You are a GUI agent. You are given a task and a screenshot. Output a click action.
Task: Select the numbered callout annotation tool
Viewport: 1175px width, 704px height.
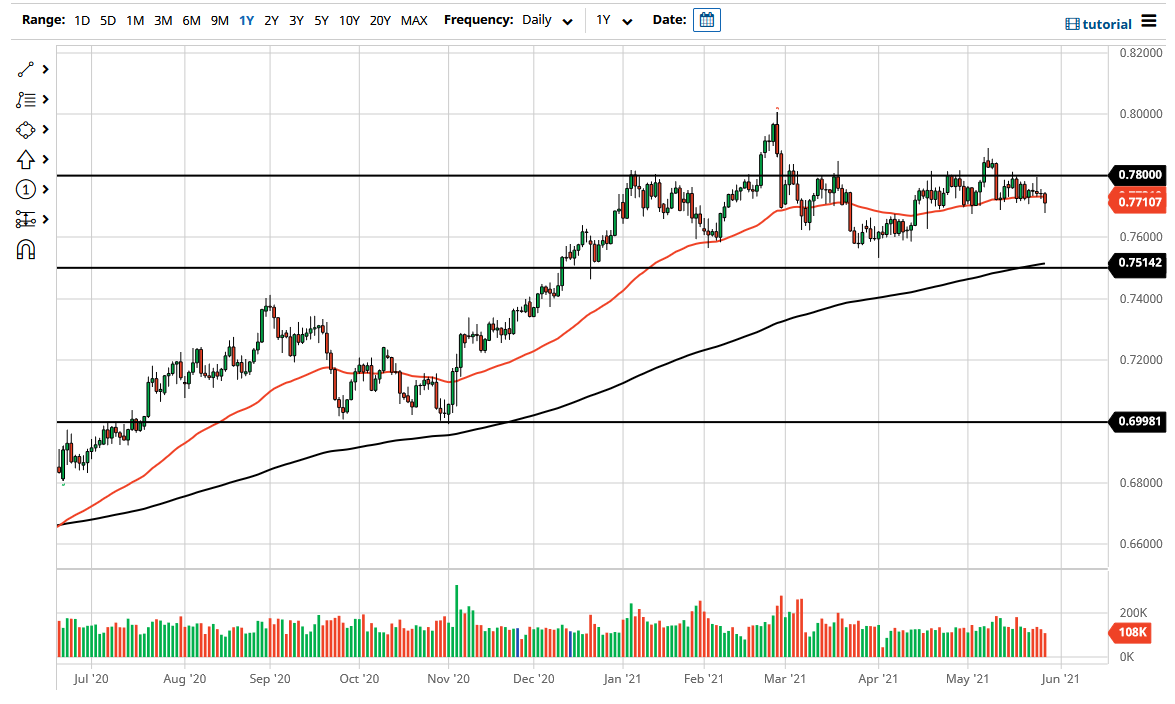pos(27,189)
